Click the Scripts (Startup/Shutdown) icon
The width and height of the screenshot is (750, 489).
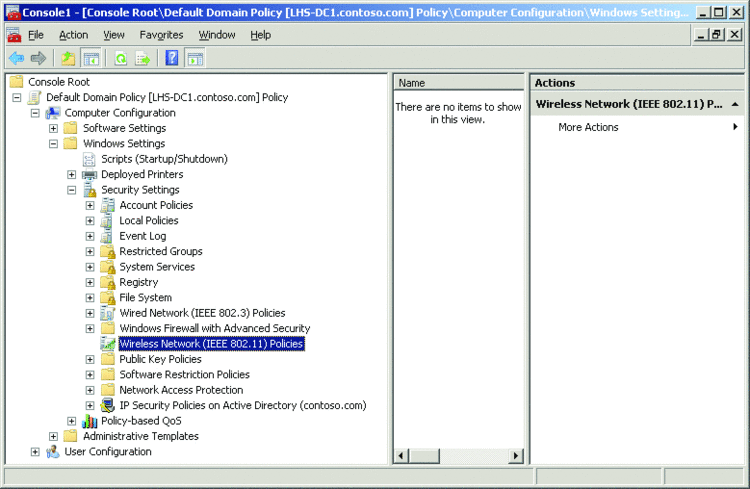(x=89, y=159)
